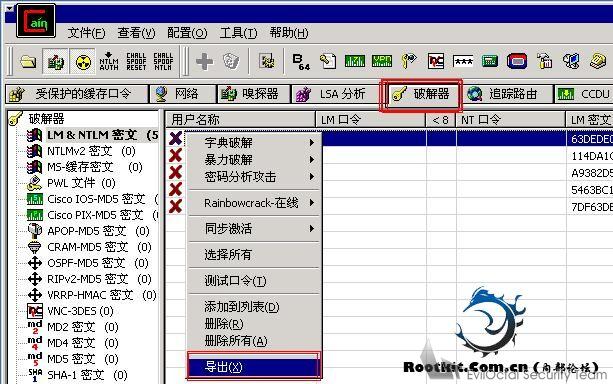The width and height of the screenshot is (613, 384).
Task: Open the 工具(T) menu
Action: click(238, 33)
